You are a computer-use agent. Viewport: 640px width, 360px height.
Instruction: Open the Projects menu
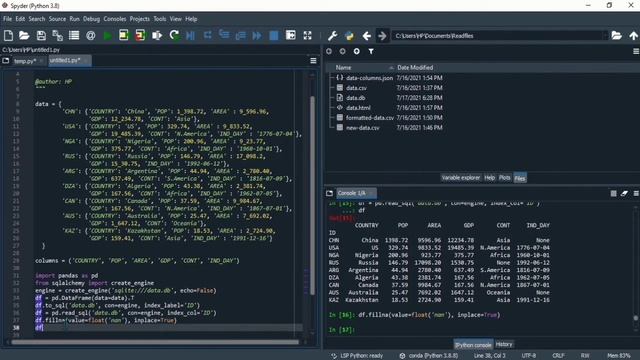click(x=140, y=19)
